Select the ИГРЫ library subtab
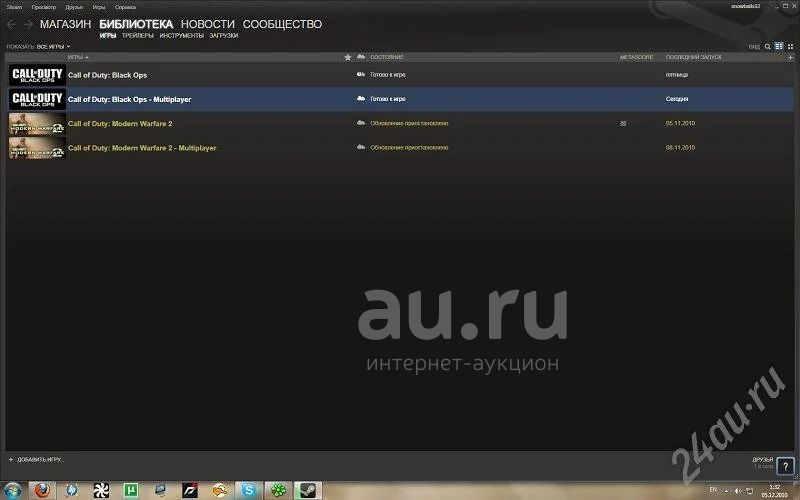This screenshot has height=500, width=800. pos(108,36)
